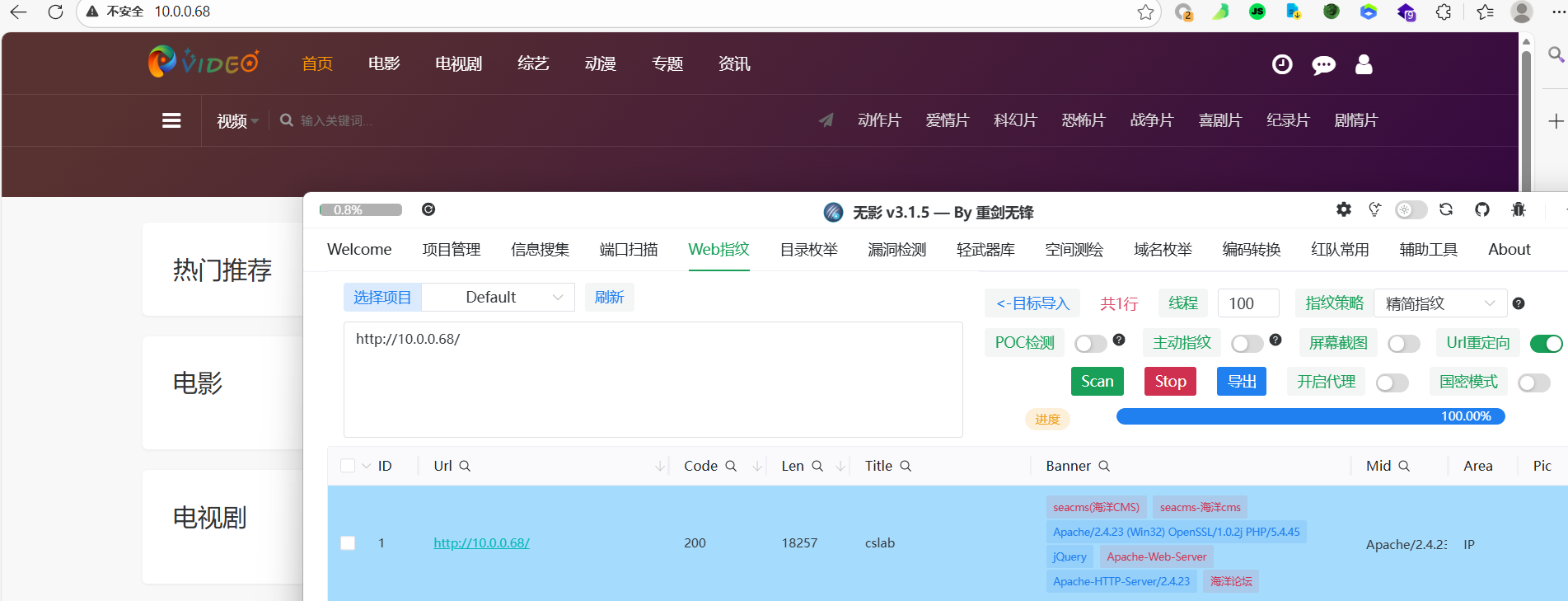
Task: Enable the POC检测 toggle
Action: click(x=1090, y=344)
